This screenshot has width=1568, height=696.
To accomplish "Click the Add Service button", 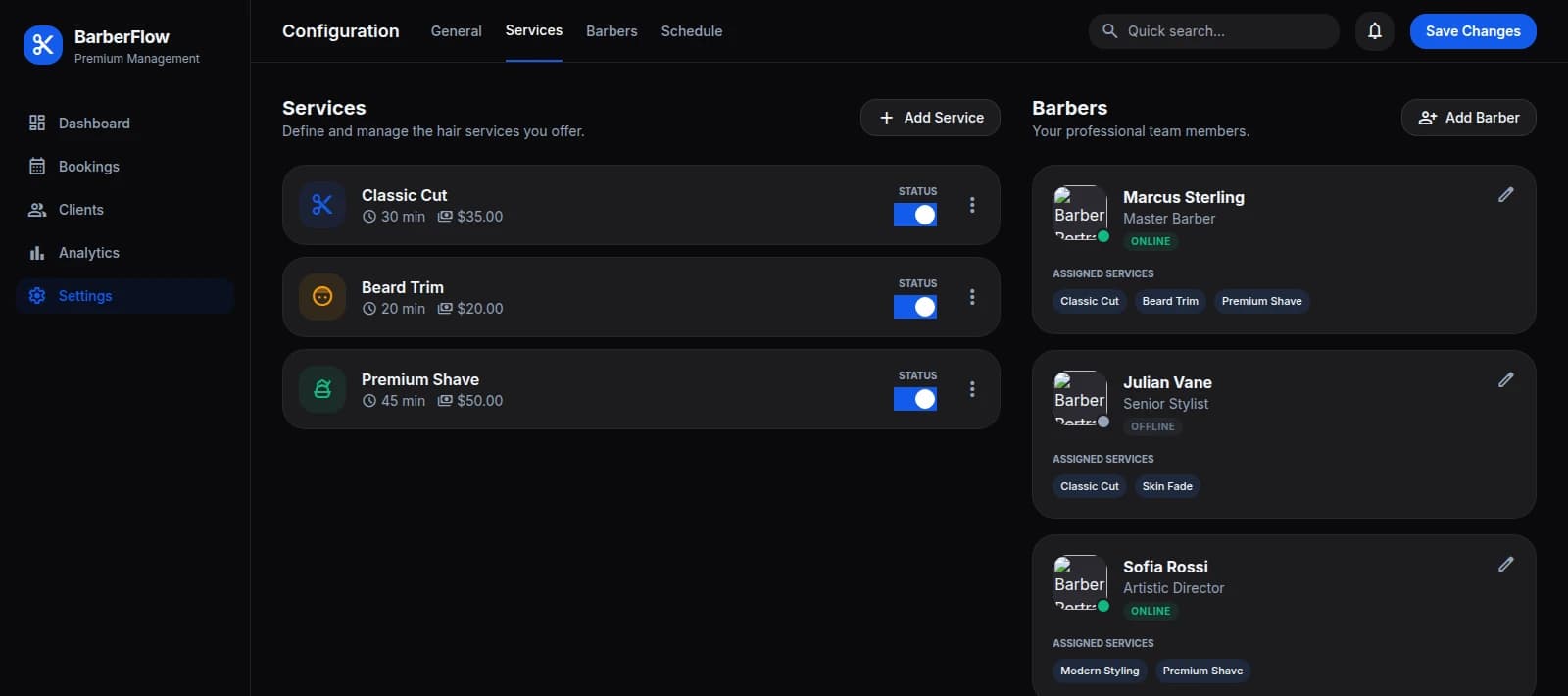I will click(x=930, y=118).
